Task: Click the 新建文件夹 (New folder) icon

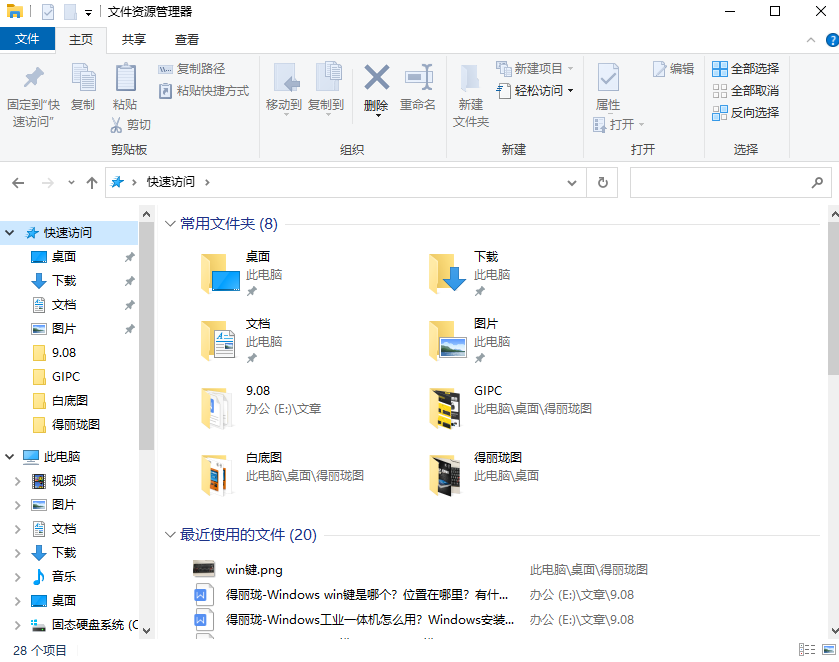Action: (470, 78)
